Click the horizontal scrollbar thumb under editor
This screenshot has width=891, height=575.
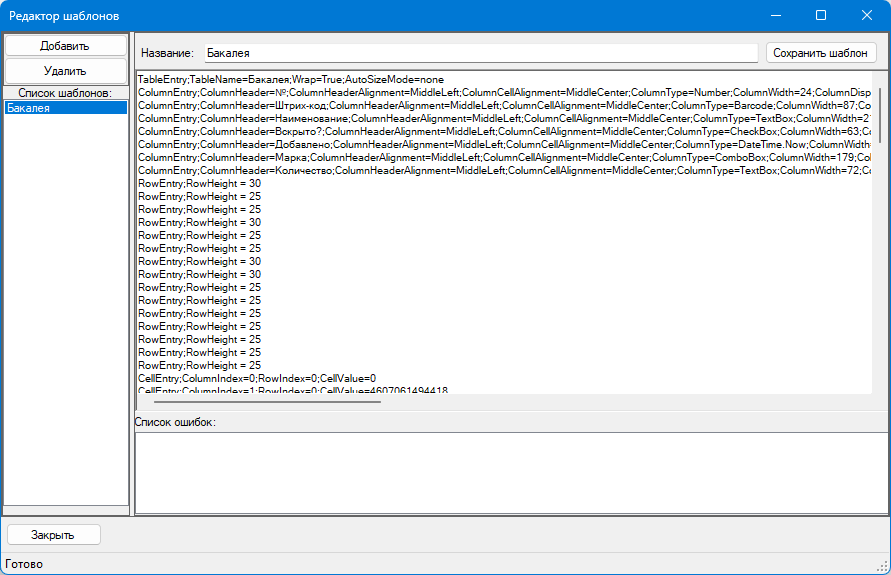[x=258, y=401]
